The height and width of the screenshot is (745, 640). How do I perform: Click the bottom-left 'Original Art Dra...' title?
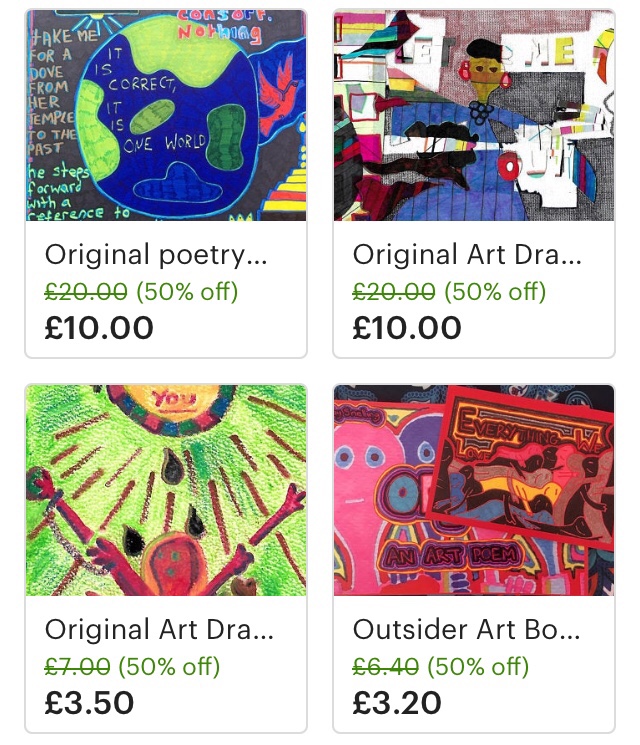pyautogui.click(x=159, y=630)
